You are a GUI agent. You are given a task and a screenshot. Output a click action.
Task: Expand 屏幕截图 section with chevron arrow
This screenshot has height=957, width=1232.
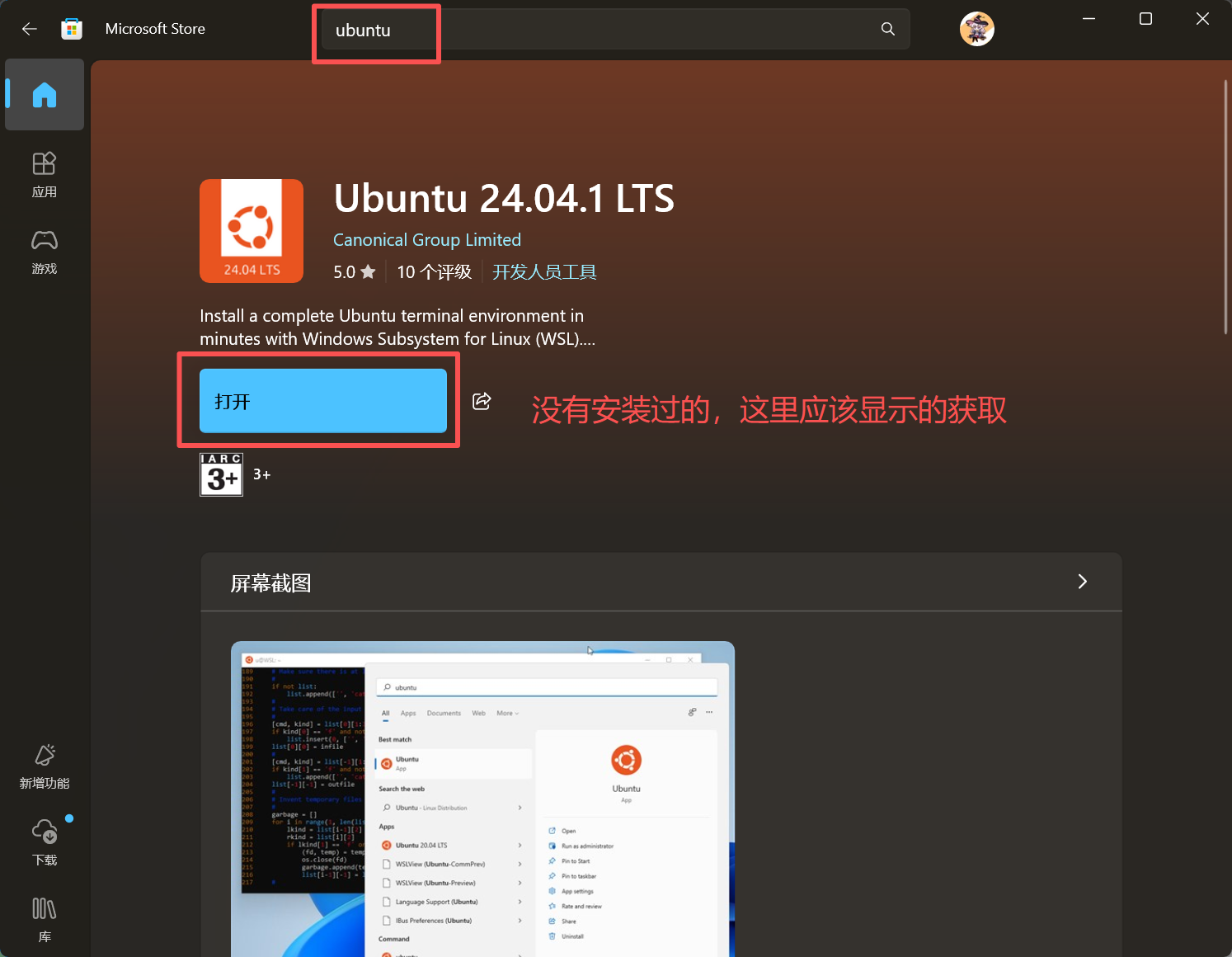1082,582
